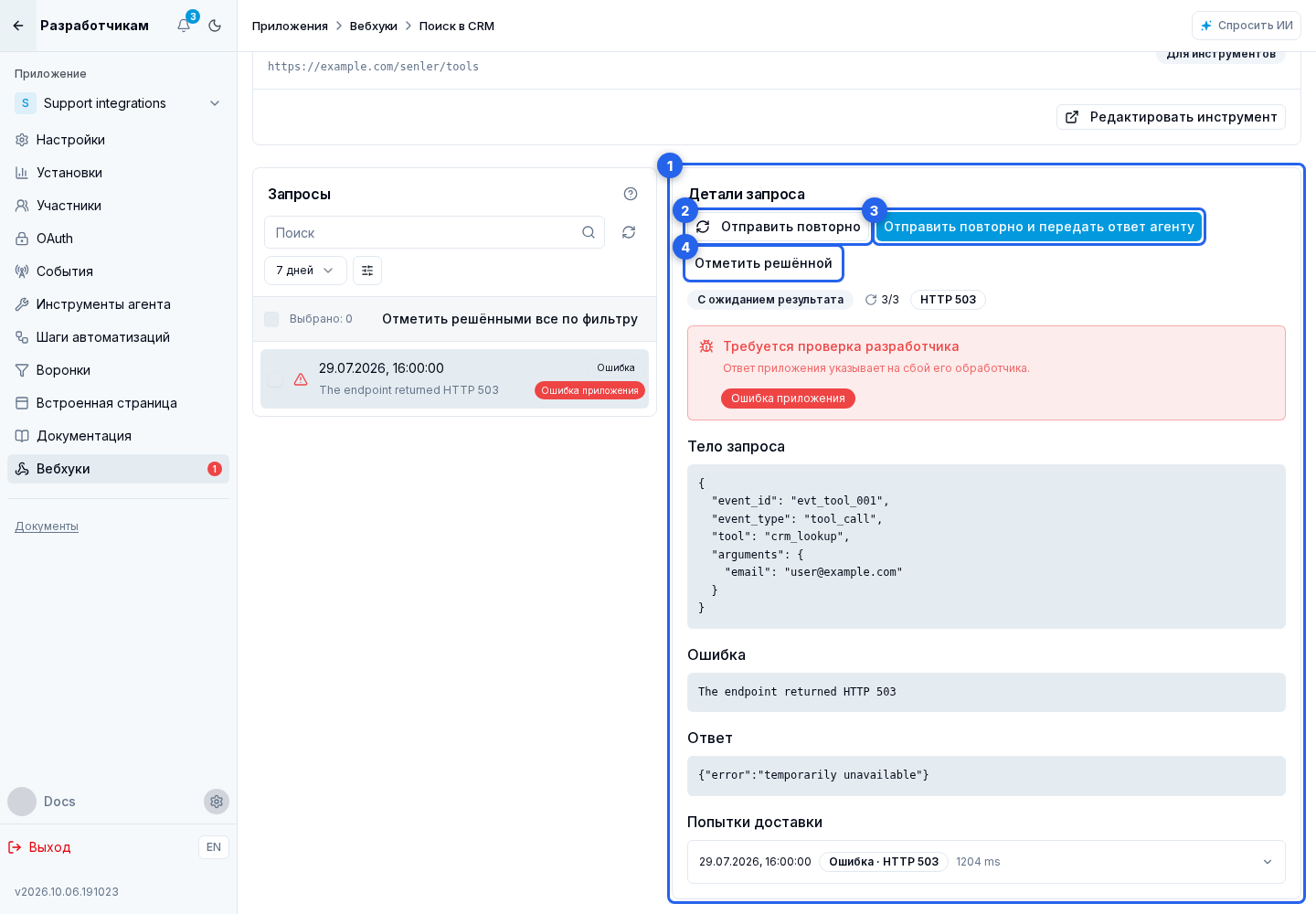Click Вебхуки breadcrumb link

click(x=374, y=26)
